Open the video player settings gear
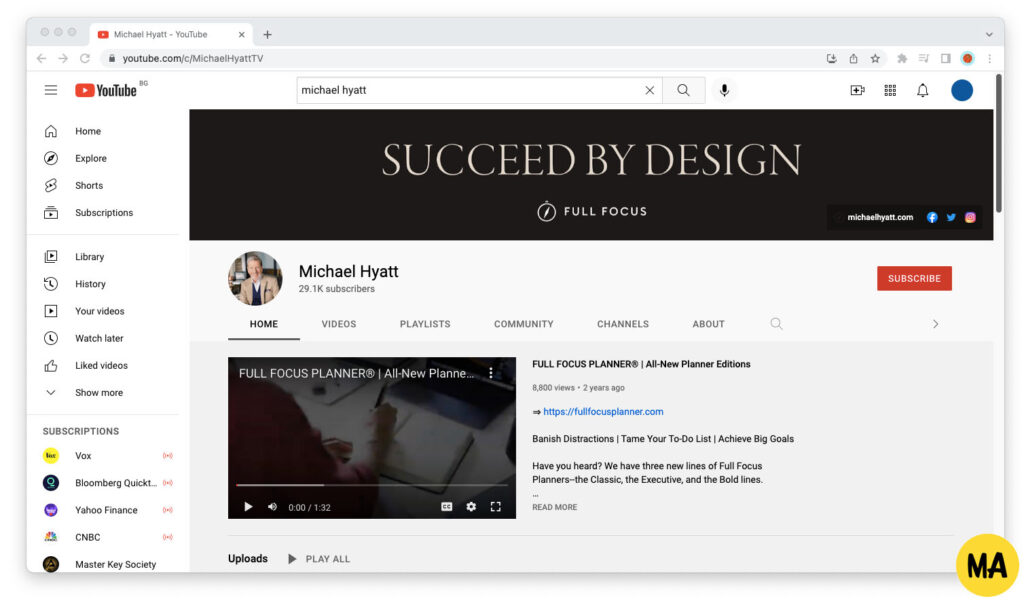This screenshot has height=601, width=1024. tap(471, 507)
